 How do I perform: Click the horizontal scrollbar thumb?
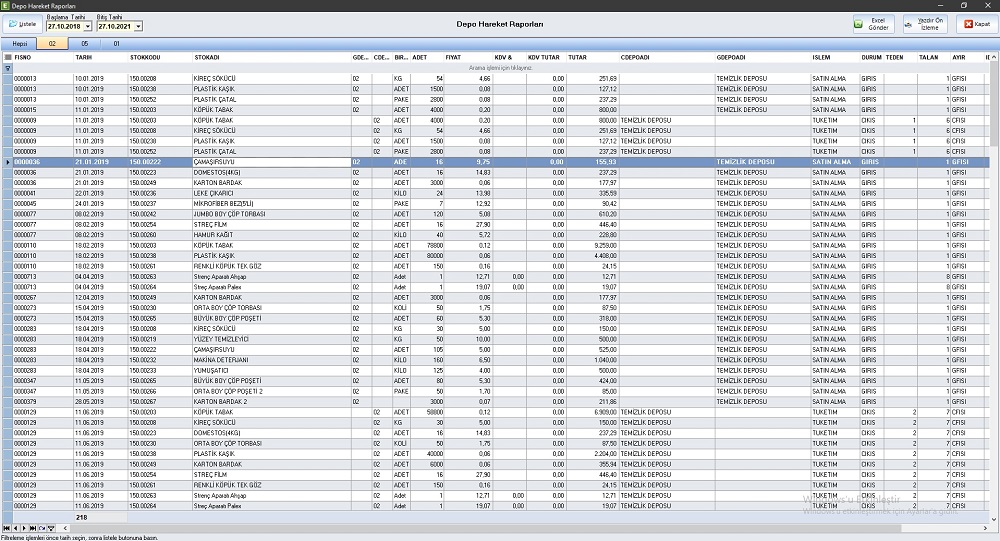point(485,528)
